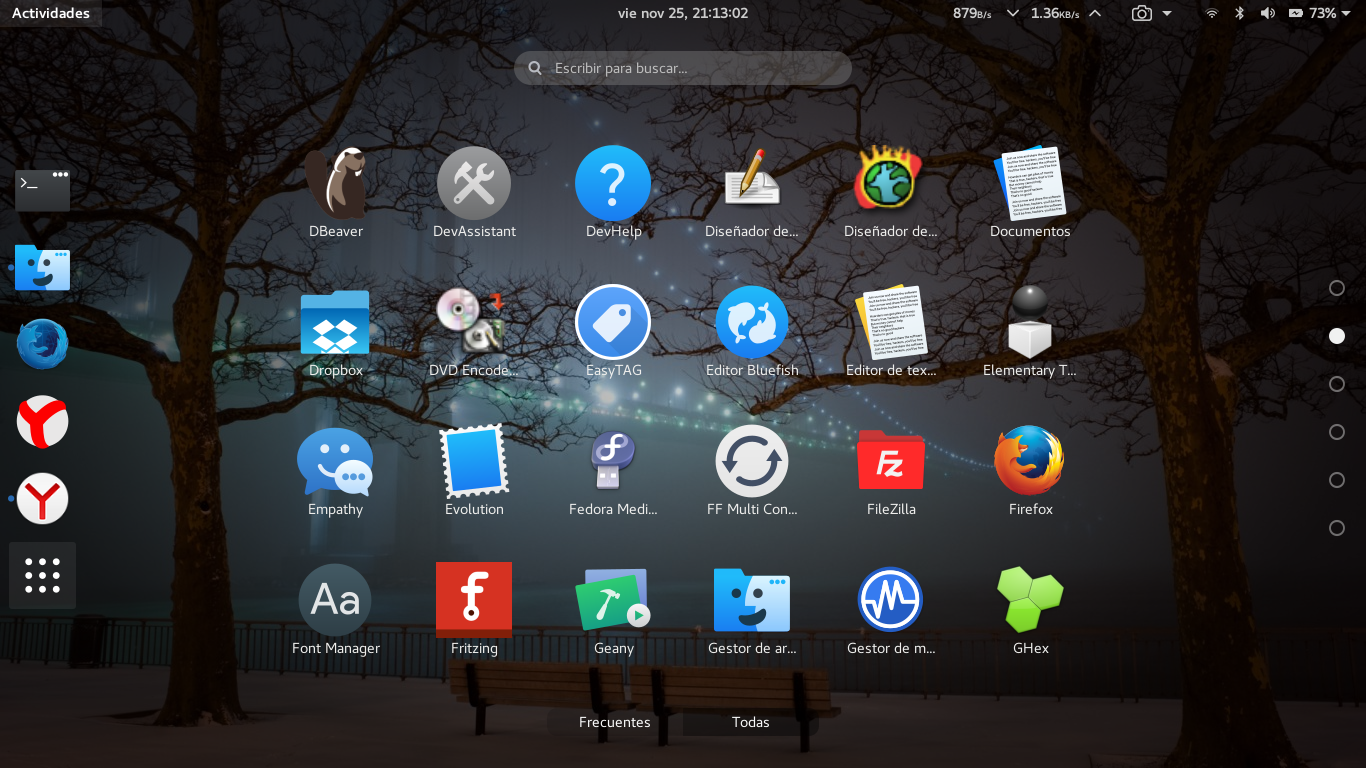Open Yandex browser dash icon without running dot
The height and width of the screenshot is (768, 1366).
click(43, 422)
